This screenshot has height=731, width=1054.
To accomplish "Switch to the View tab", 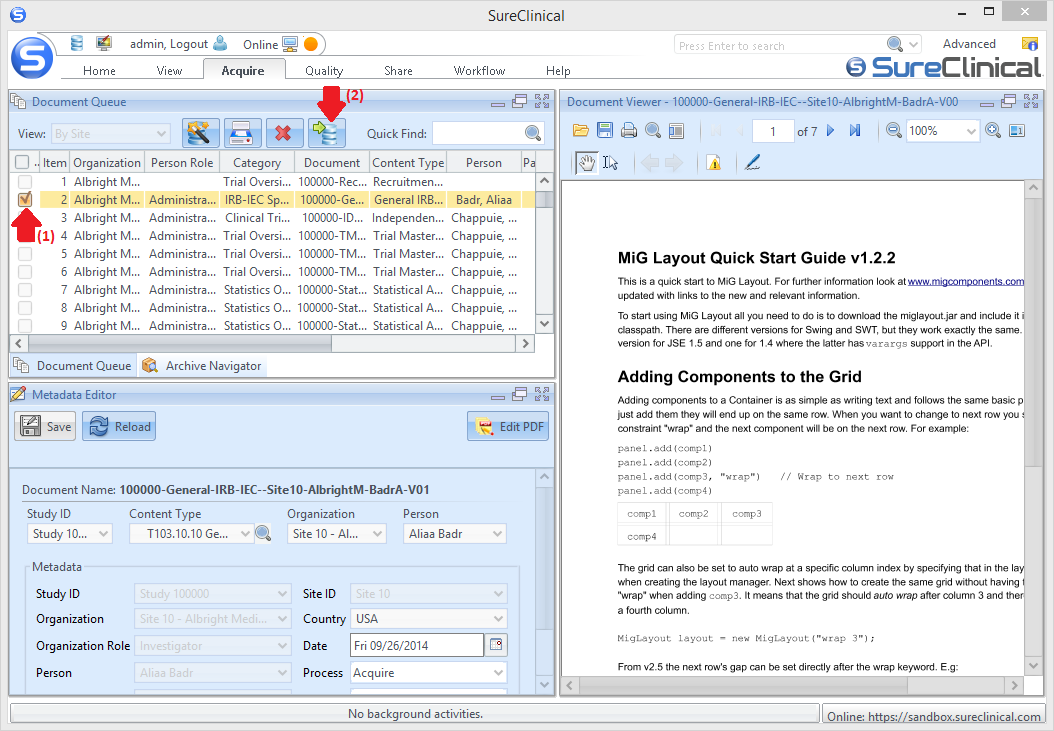I will point(169,71).
